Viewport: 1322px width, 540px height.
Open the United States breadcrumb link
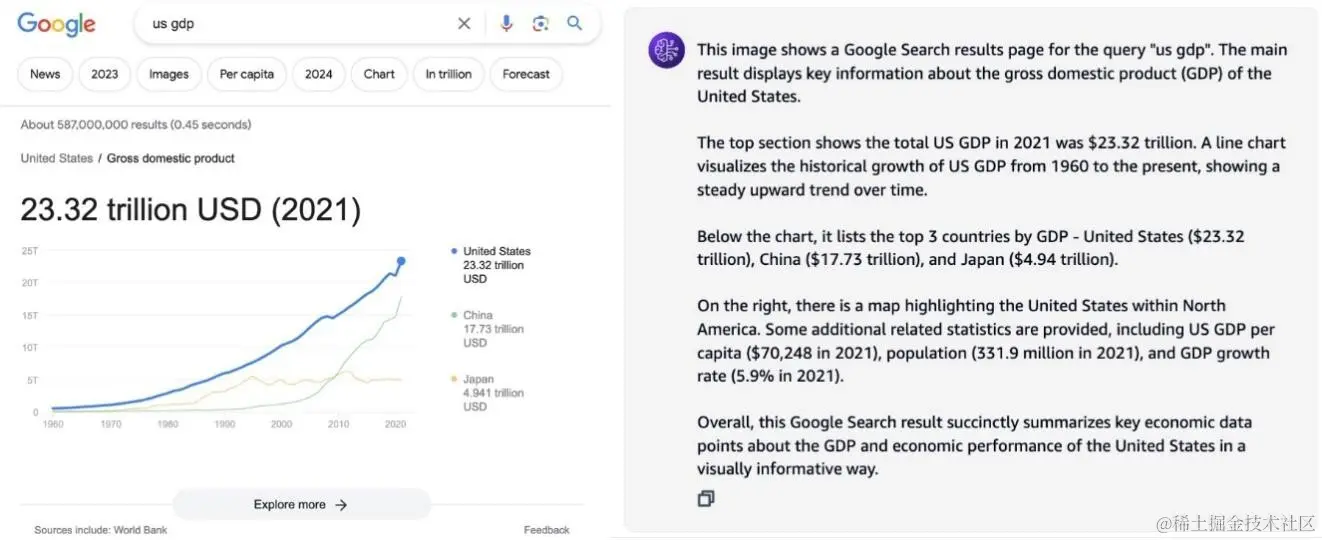pos(56,158)
